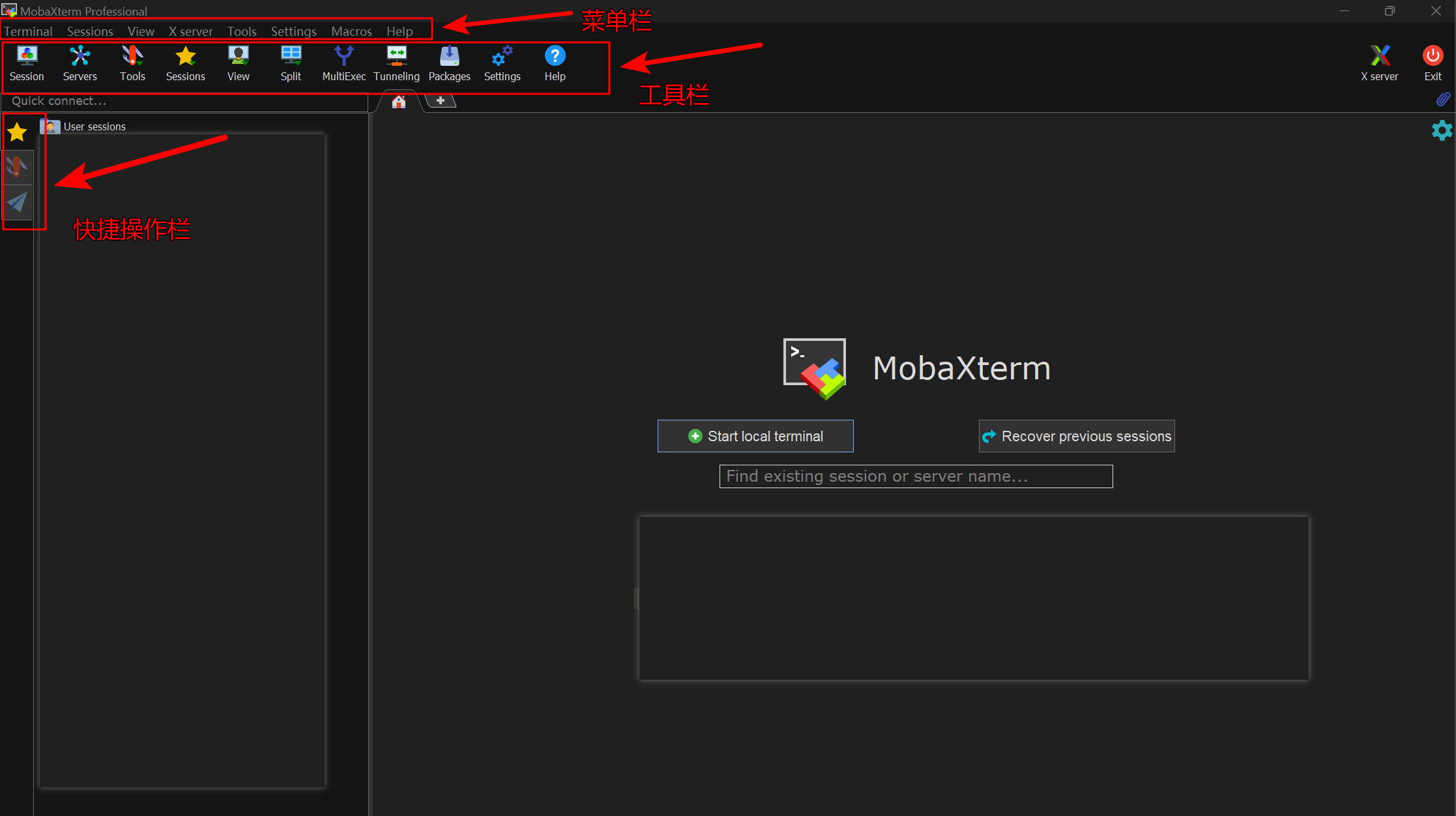Click Start local terminal
The image size is (1456, 816).
pos(755,436)
